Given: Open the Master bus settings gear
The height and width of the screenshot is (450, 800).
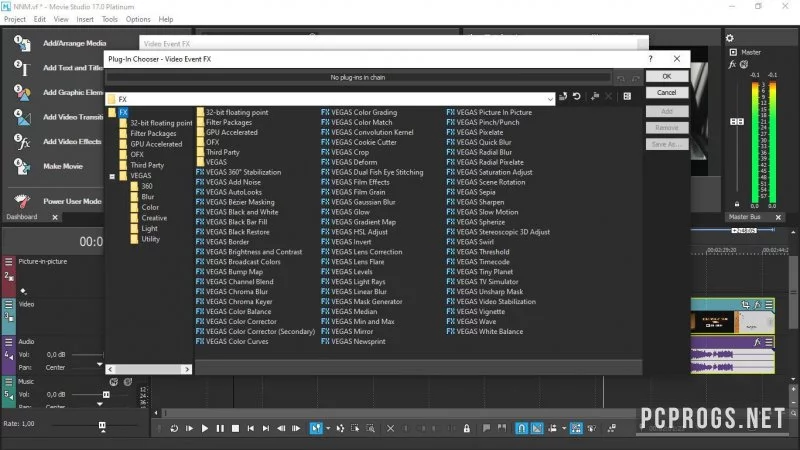Looking at the screenshot, I should pyautogui.click(x=730, y=38).
